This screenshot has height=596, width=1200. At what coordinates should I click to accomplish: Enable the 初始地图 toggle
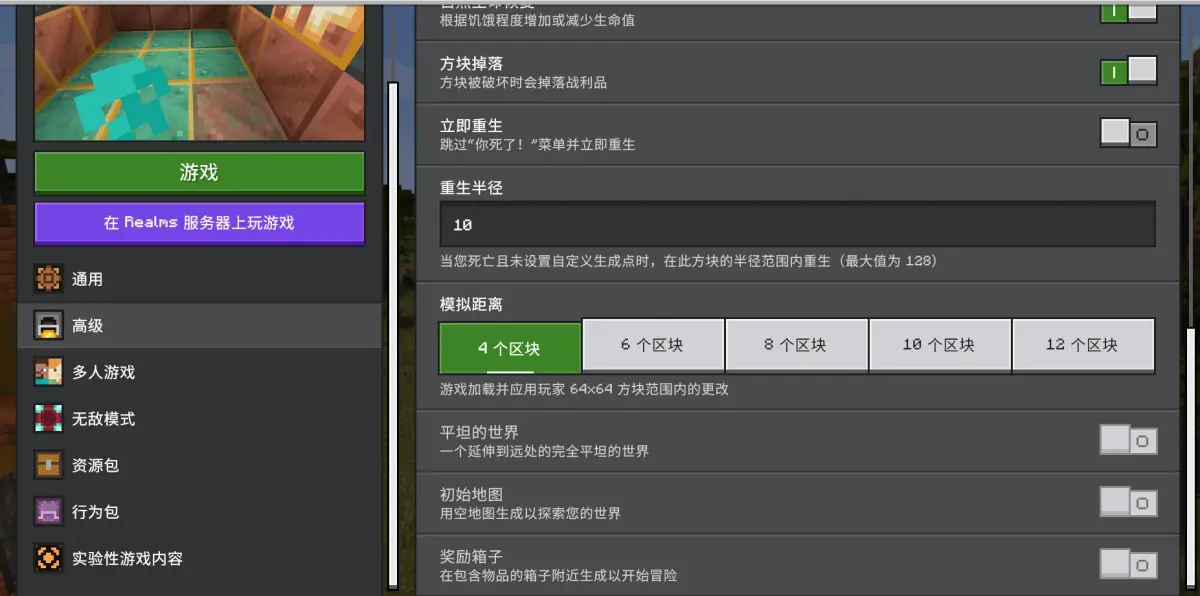coord(1128,502)
